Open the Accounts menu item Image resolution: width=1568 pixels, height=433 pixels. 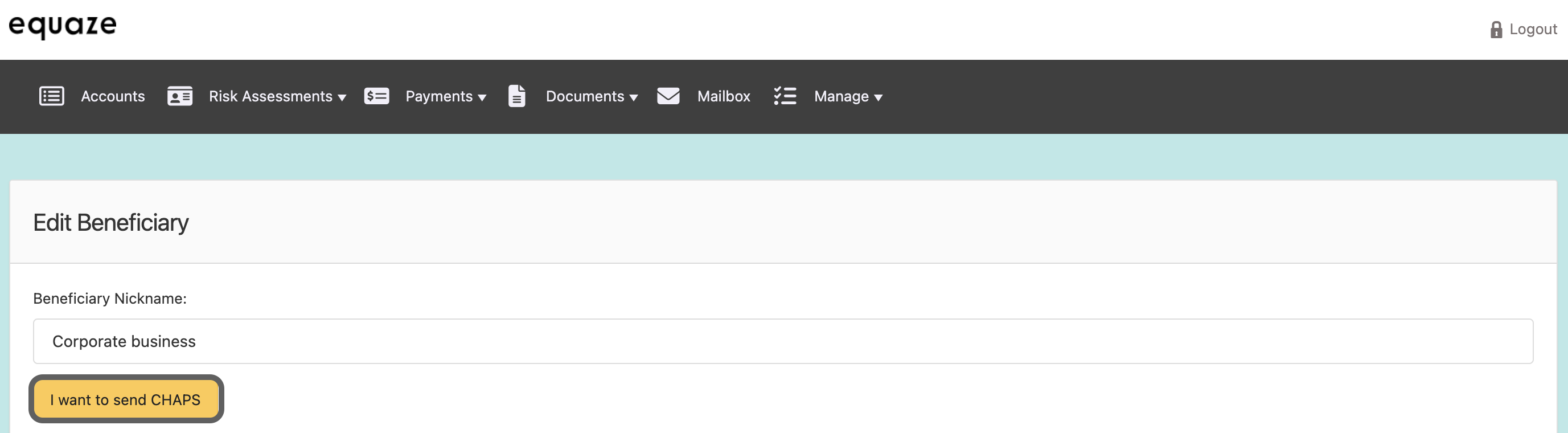pos(113,96)
